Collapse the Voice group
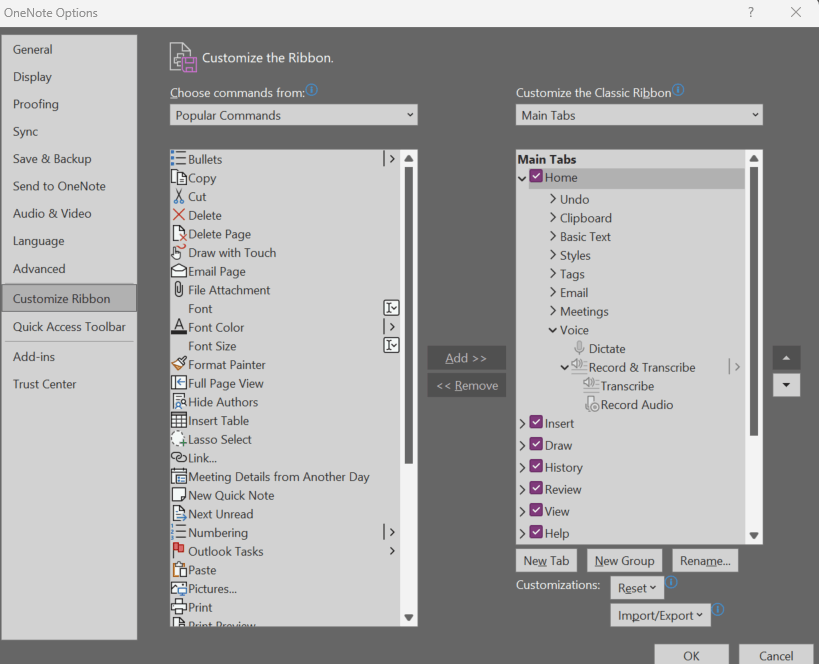This screenshot has height=664, width=819. [x=553, y=330]
